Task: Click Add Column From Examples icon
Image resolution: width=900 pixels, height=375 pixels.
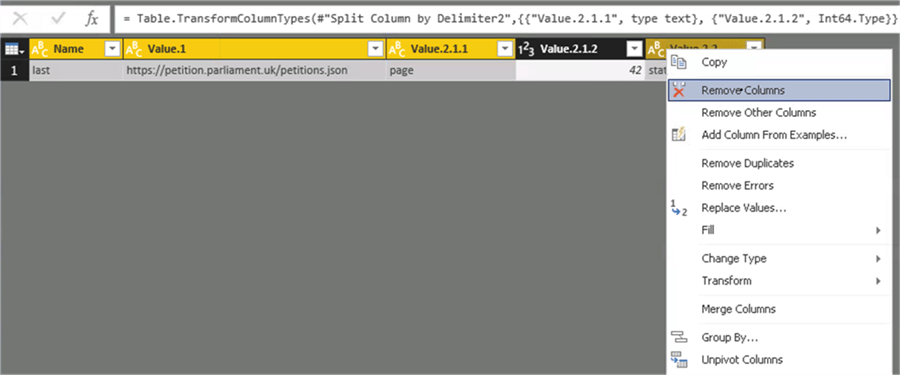Action: tap(679, 135)
